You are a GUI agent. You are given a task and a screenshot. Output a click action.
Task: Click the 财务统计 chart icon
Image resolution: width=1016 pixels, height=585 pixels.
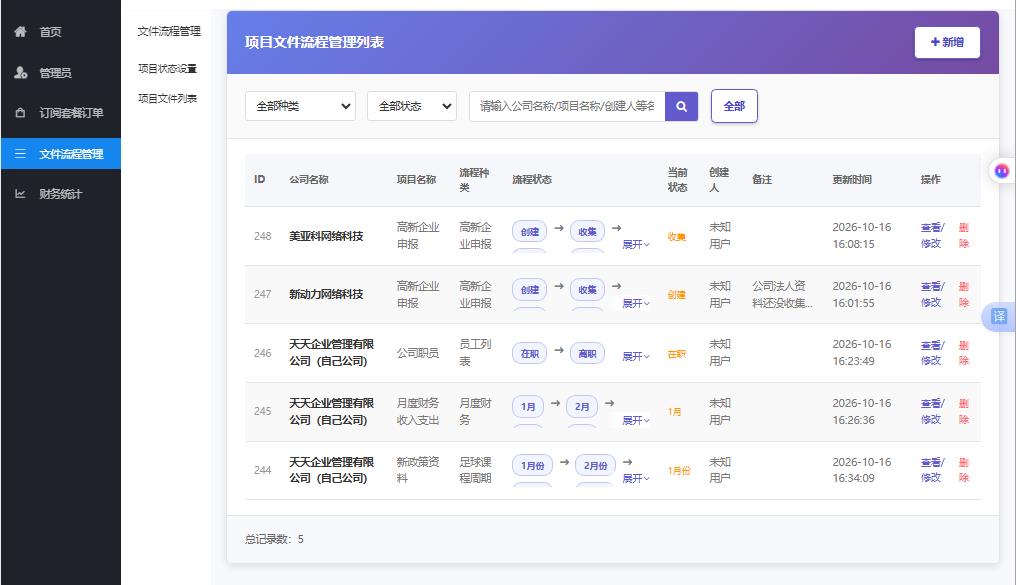tap(21, 194)
